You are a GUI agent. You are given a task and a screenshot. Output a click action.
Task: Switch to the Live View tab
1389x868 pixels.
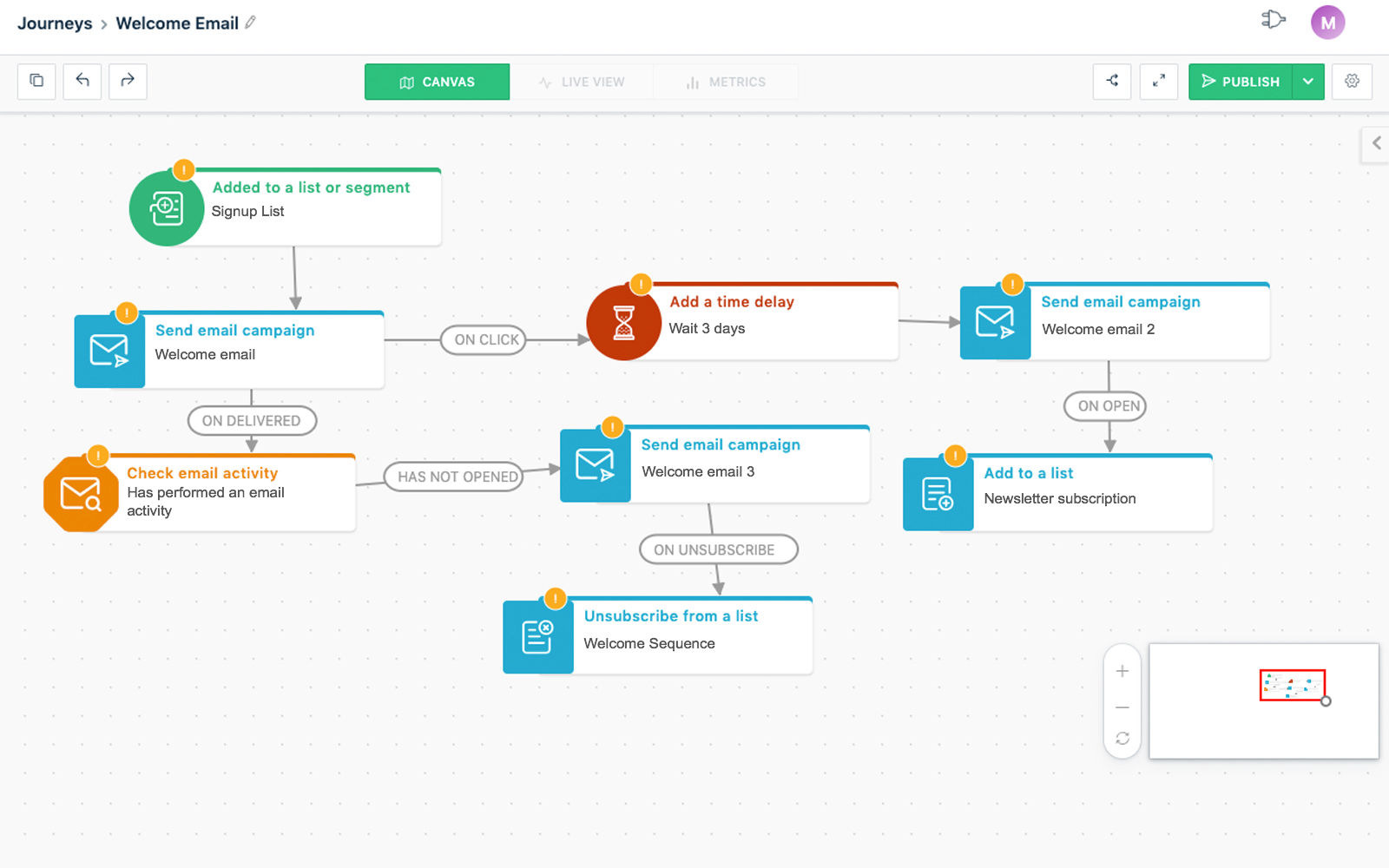[582, 82]
